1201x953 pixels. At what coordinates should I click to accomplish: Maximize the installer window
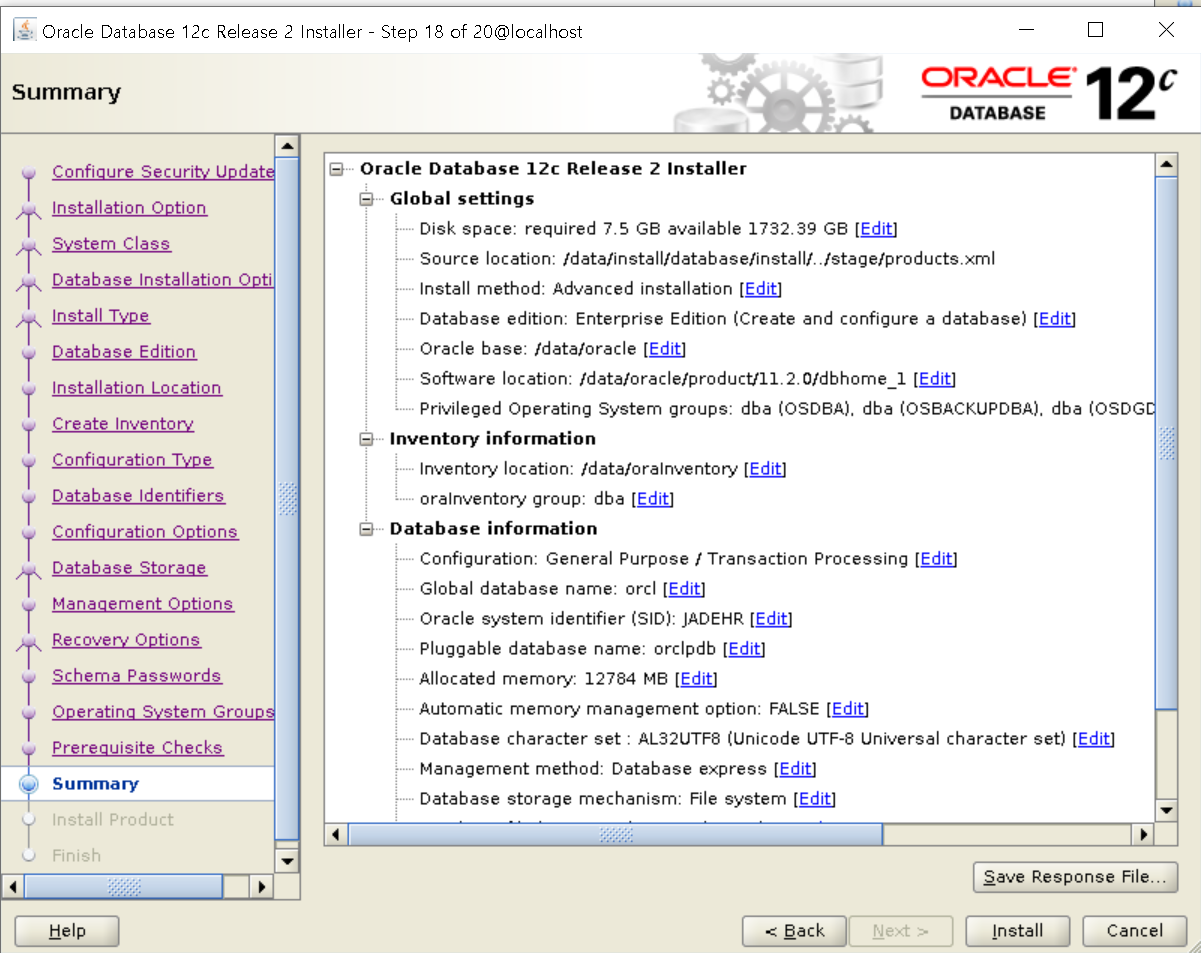click(x=1095, y=30)
